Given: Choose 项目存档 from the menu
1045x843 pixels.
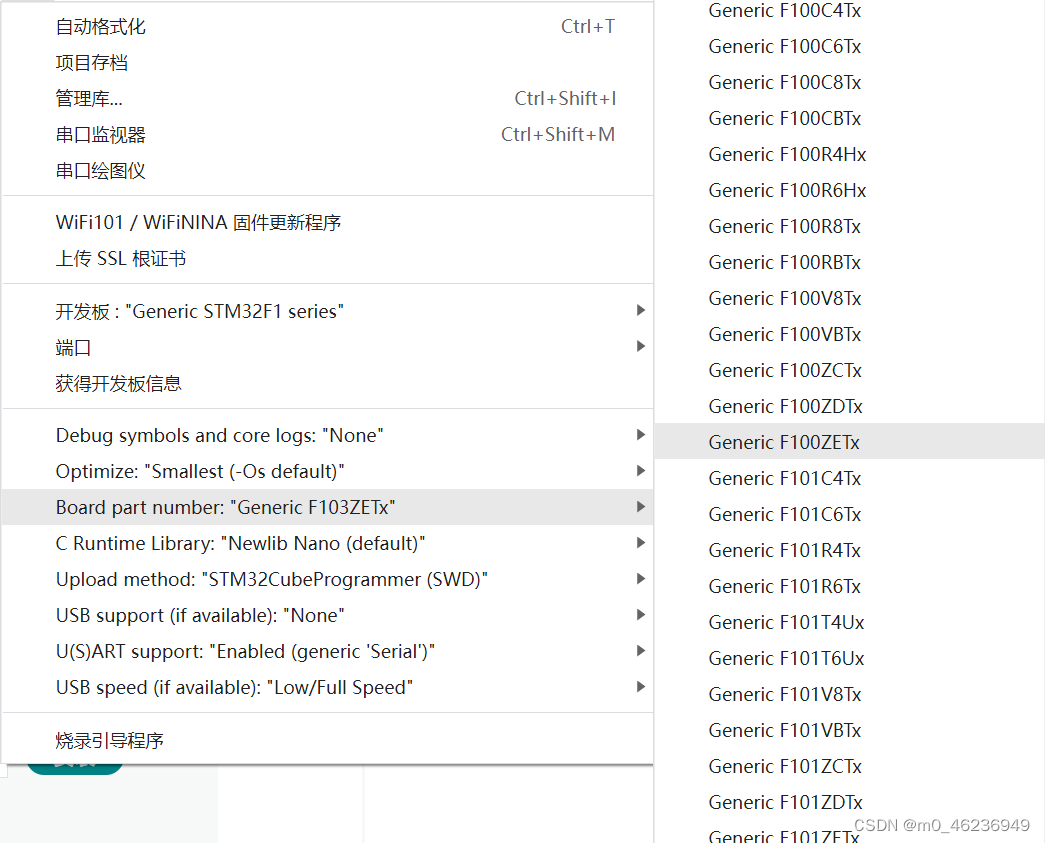Looking at the screenshot, I should [x=327, y=63].
